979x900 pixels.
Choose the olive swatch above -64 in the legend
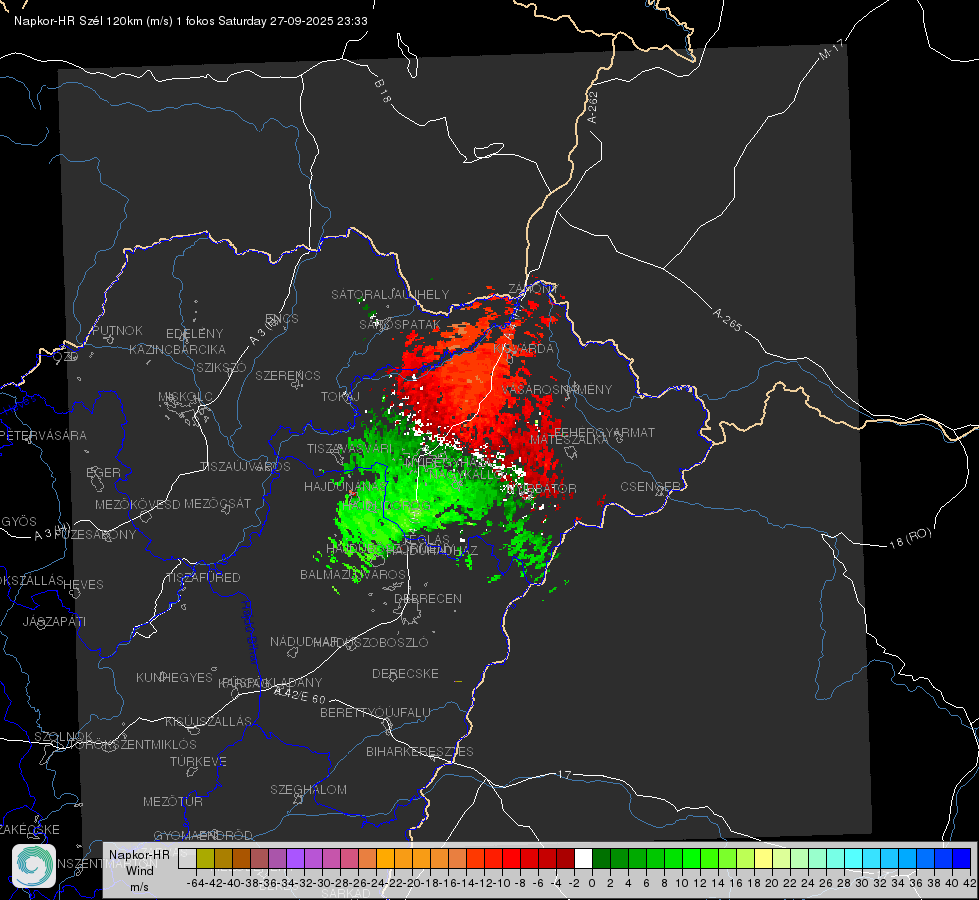click(205, 859)
